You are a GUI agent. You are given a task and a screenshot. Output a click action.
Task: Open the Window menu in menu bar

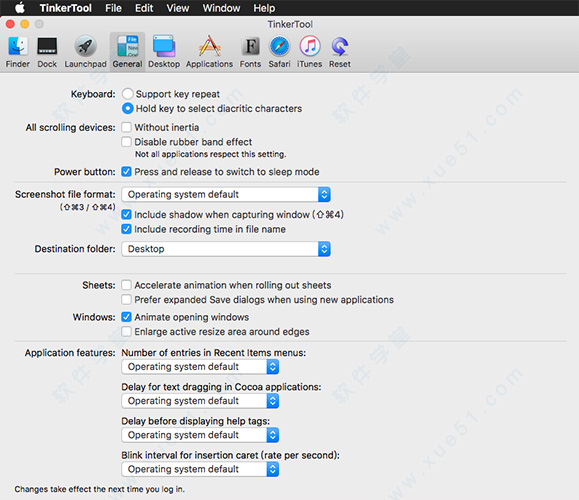221,8
